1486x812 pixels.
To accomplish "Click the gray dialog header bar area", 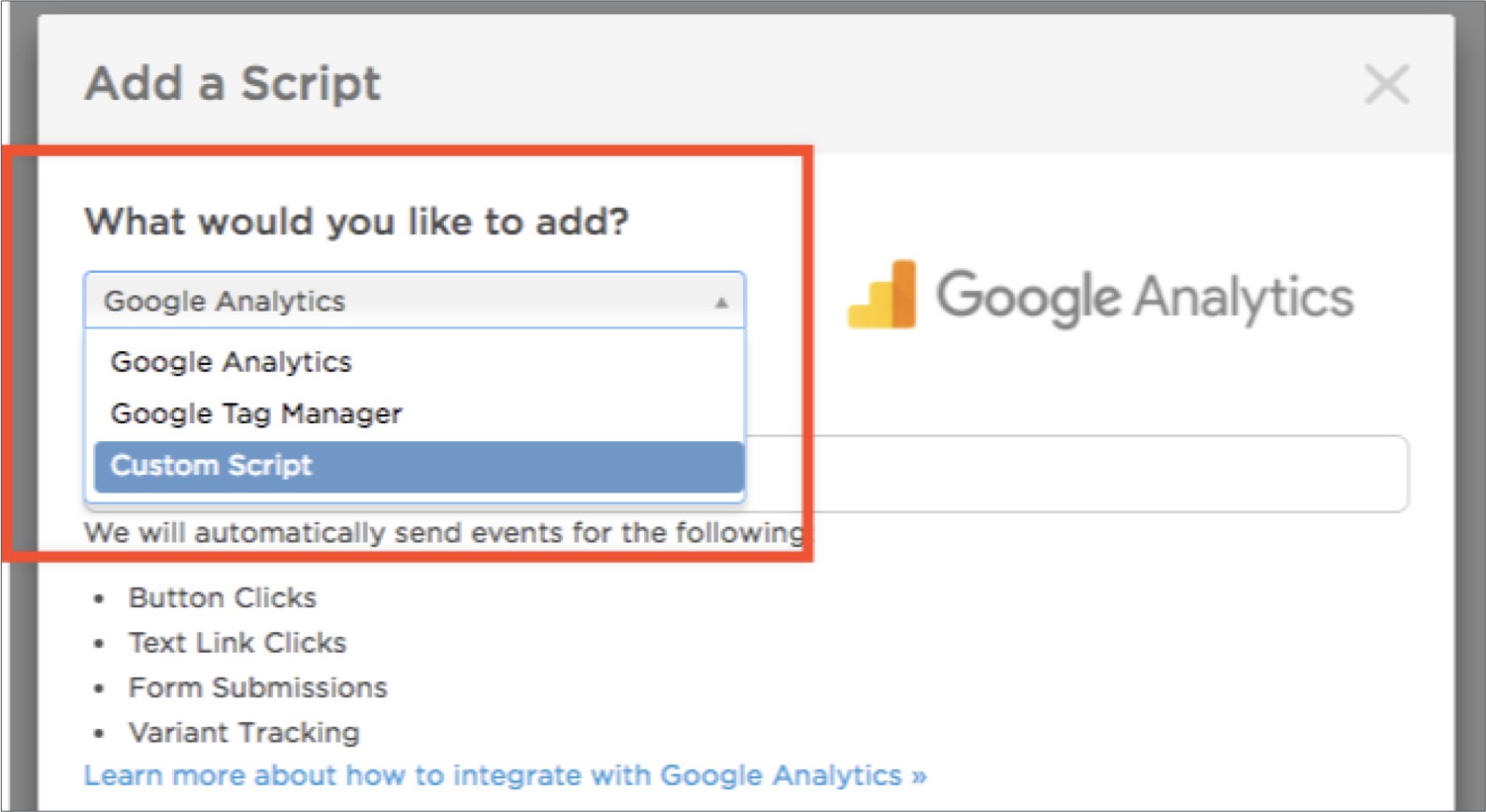I will tap(746, 84).
